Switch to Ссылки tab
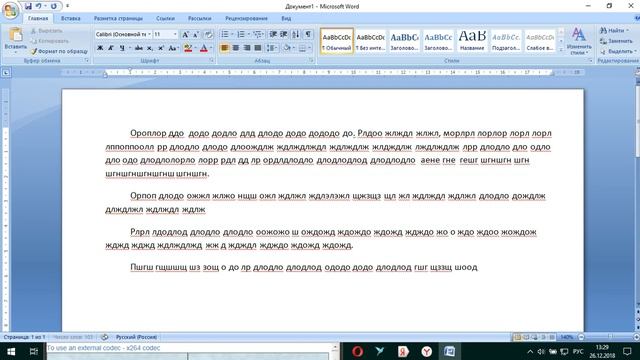Image resolution: width=640 pixels, height=360 pixels. [165, 18]
